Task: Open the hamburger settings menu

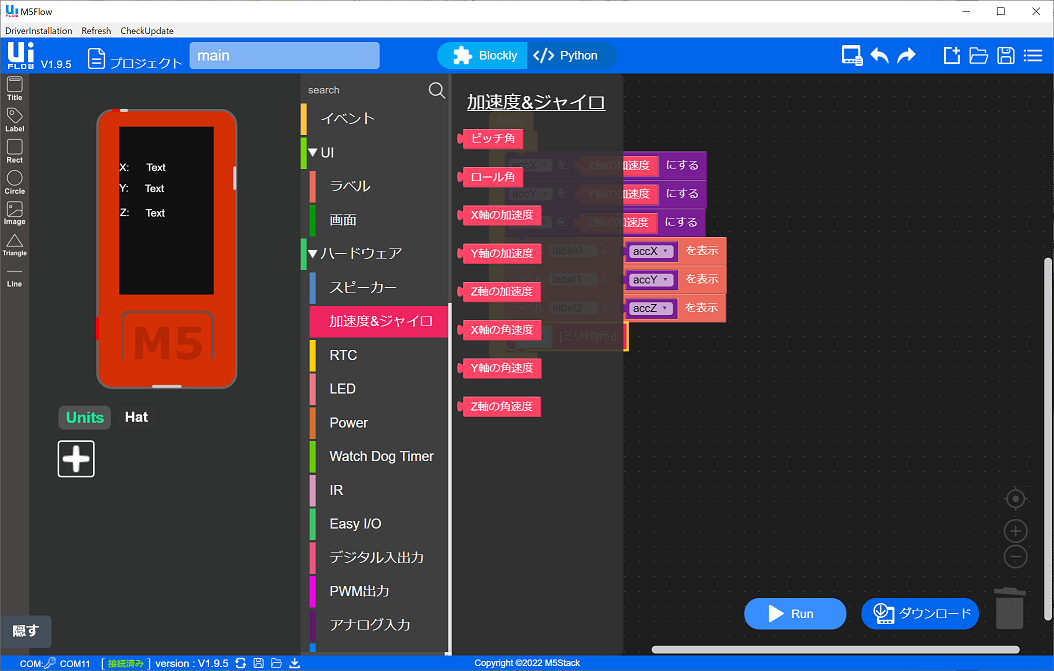Action: (1032, 55)
